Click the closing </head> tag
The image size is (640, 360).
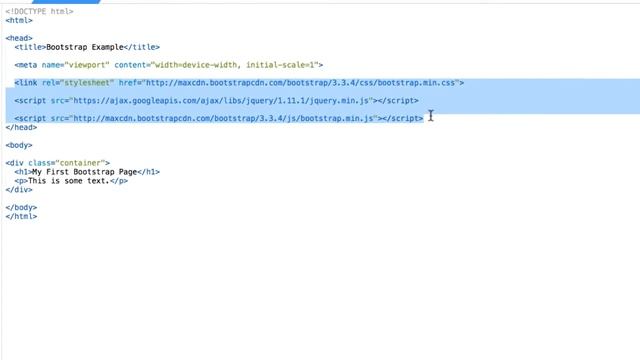21,127
